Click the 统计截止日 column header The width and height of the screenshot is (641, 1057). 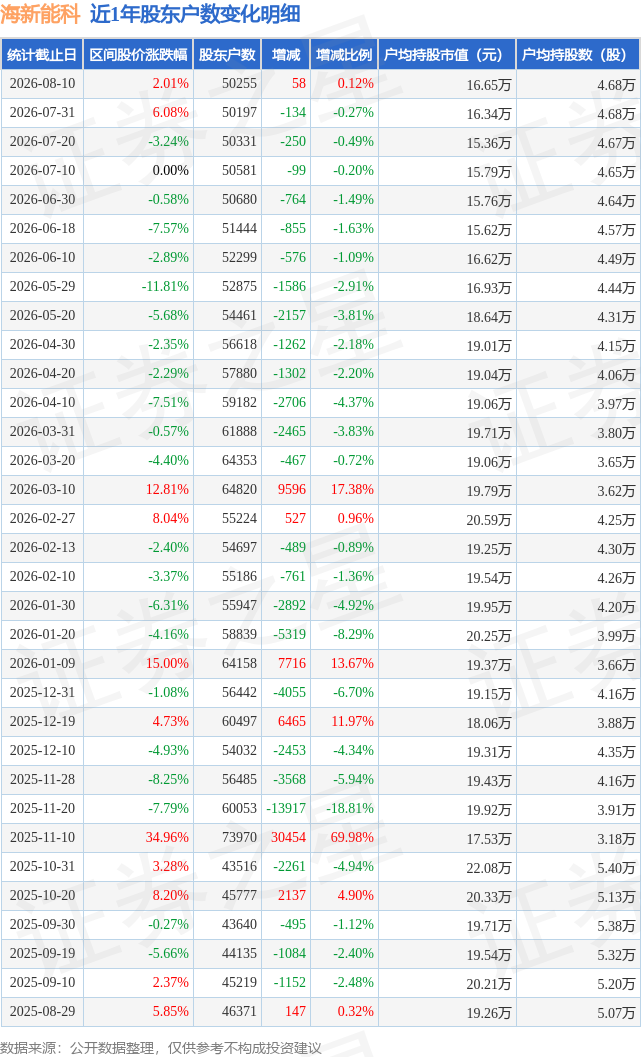click(x=42, y=55)
